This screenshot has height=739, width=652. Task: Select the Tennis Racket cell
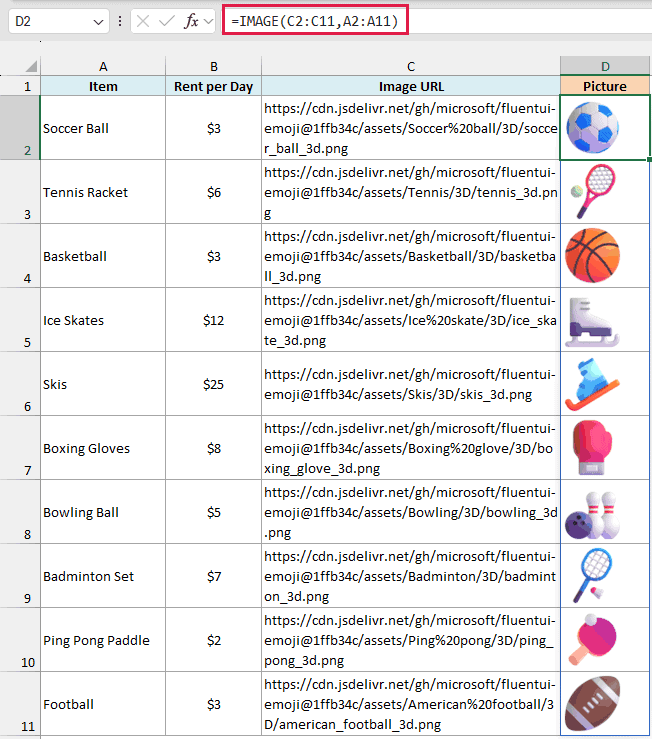103,192
